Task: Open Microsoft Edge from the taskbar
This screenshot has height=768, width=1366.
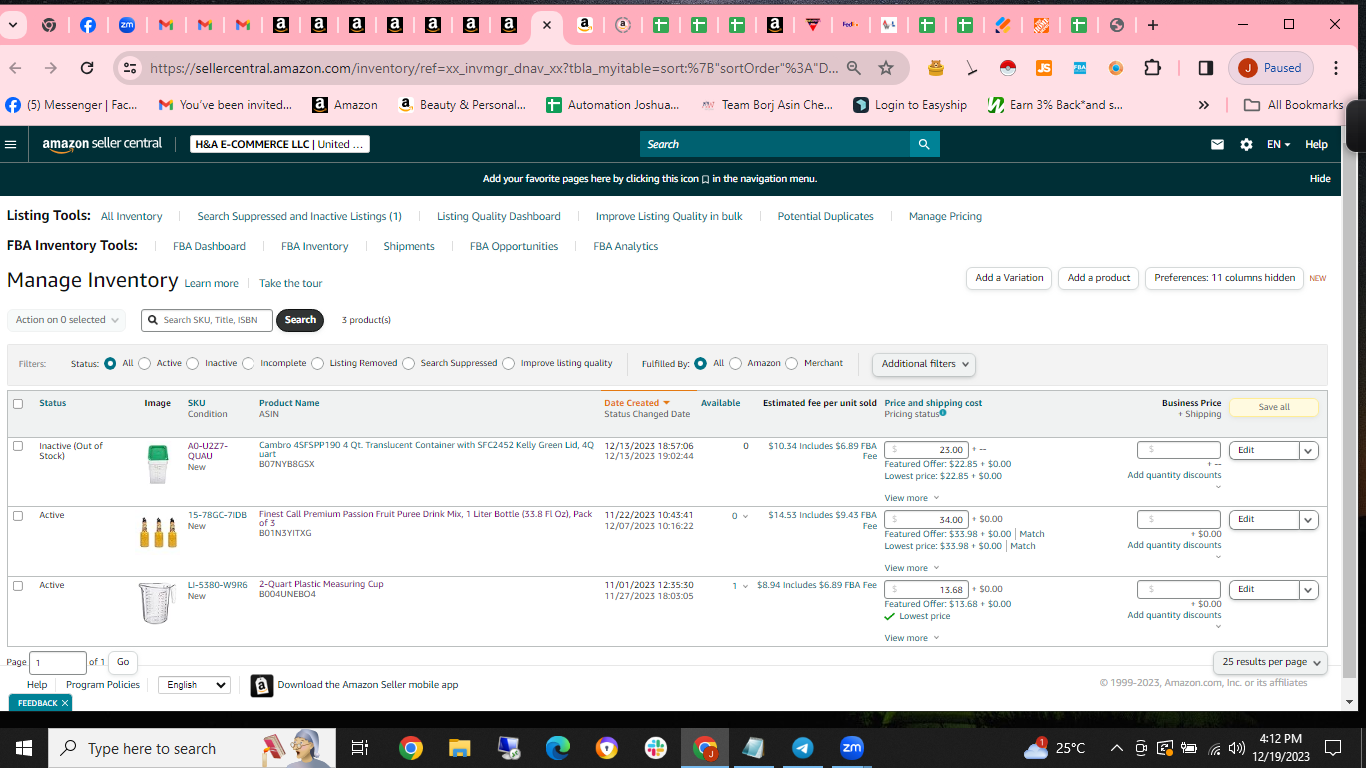Action: [557, 748]
